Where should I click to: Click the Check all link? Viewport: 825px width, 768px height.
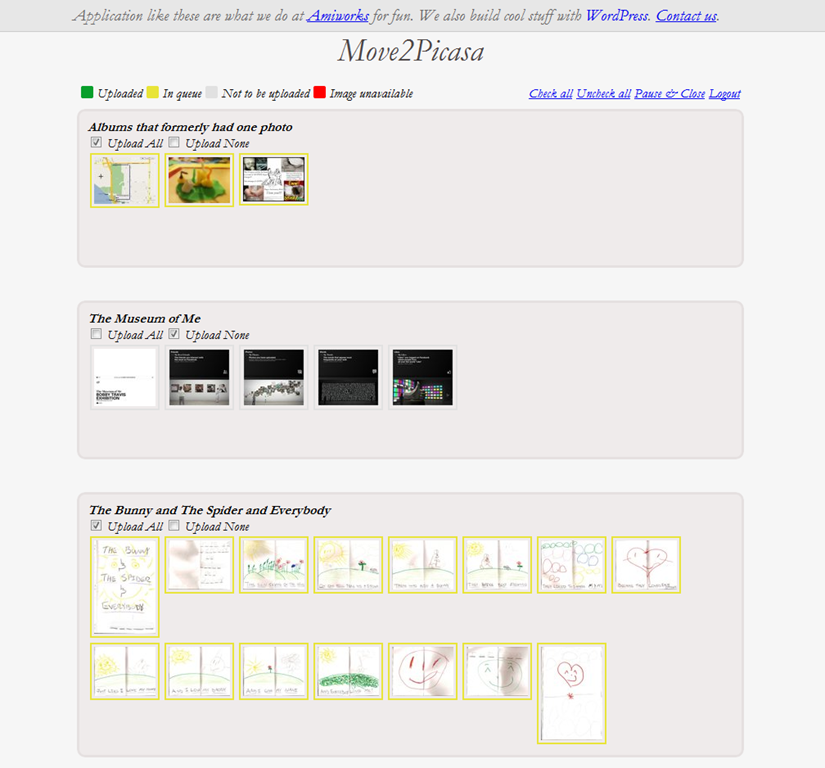(x=550, y=94)
